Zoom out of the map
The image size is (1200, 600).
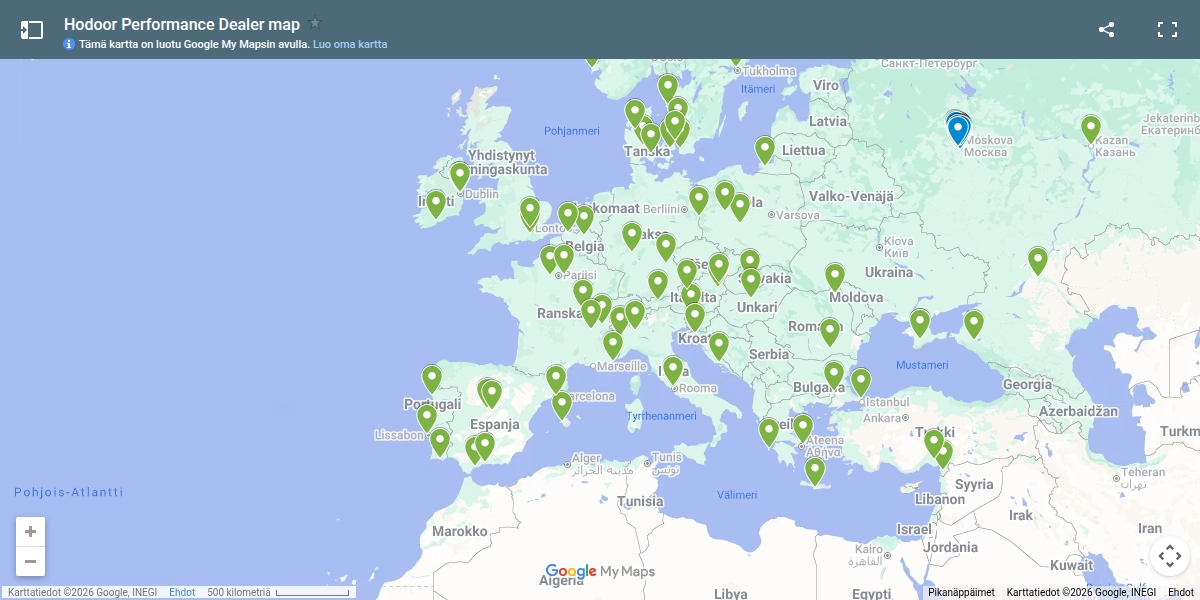tap(30, 561)
